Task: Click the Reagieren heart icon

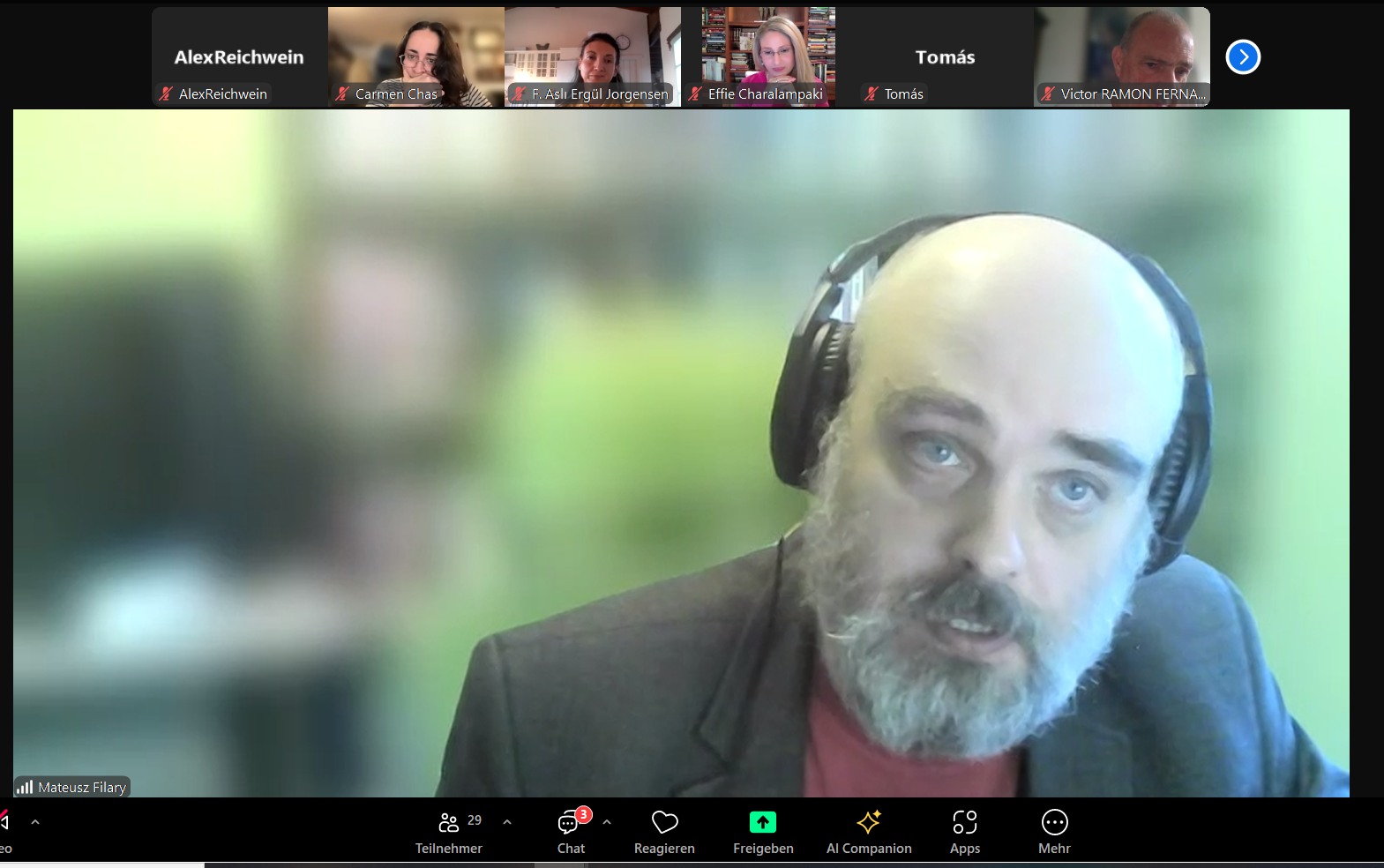Action: pos(664,823)
